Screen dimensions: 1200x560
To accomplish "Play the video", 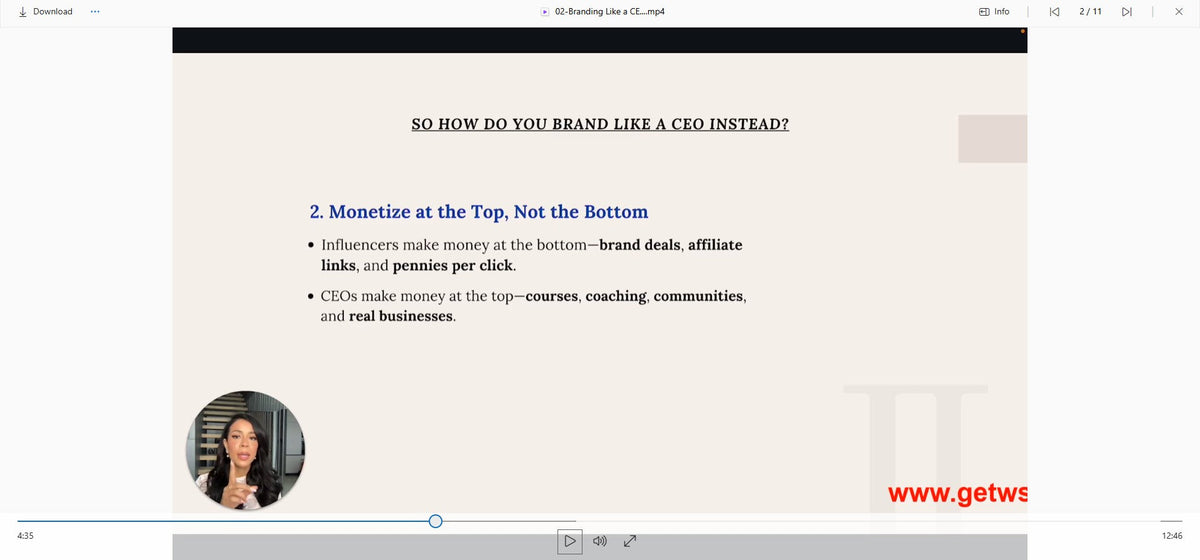I will coord(570,541).
